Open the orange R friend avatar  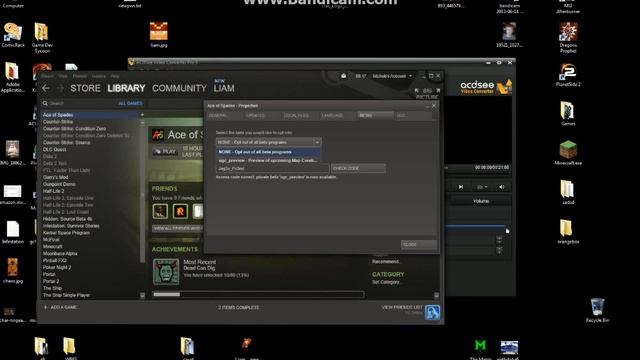pyautogui.click(x=180, y=211)
